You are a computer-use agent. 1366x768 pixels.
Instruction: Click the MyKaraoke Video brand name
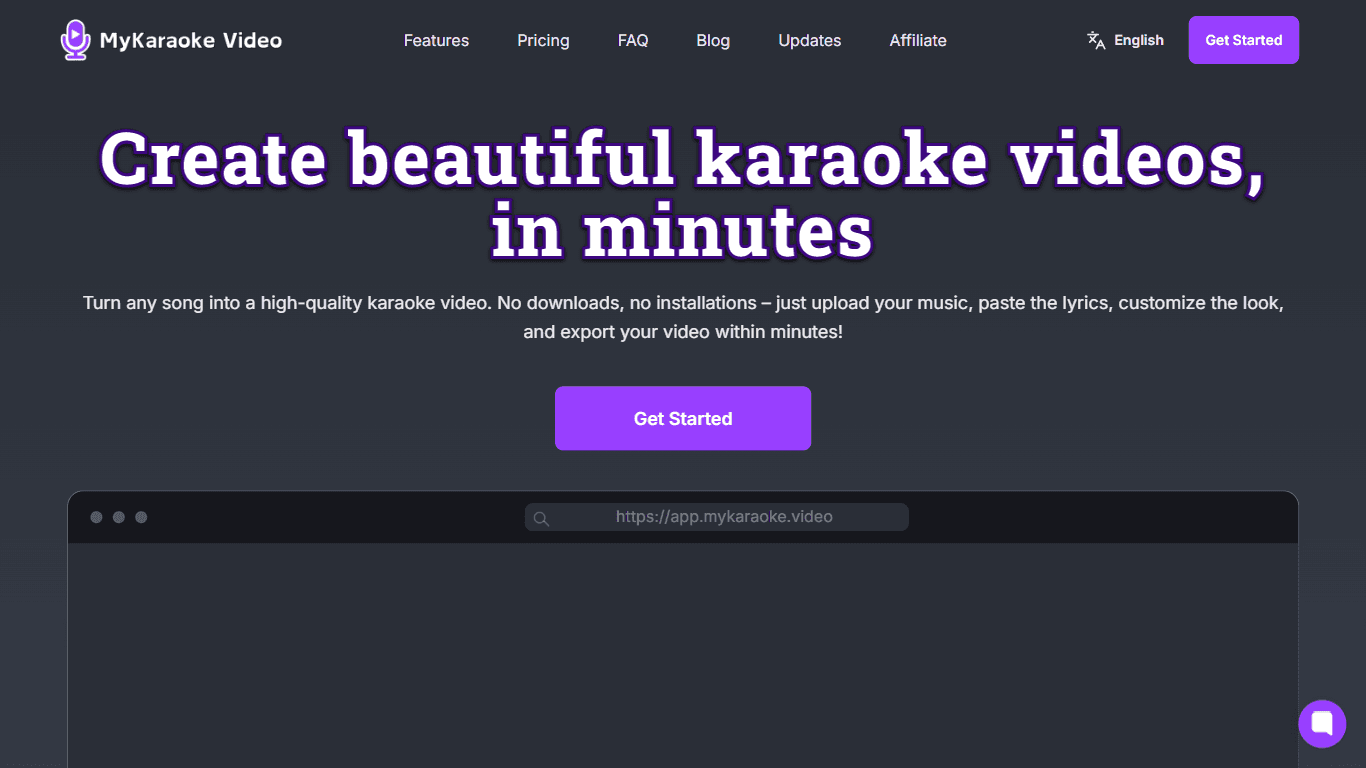click(191, 40)
